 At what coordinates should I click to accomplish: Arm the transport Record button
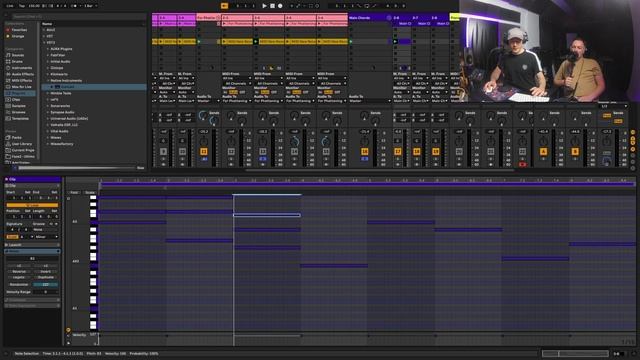[x=280, y=6]
